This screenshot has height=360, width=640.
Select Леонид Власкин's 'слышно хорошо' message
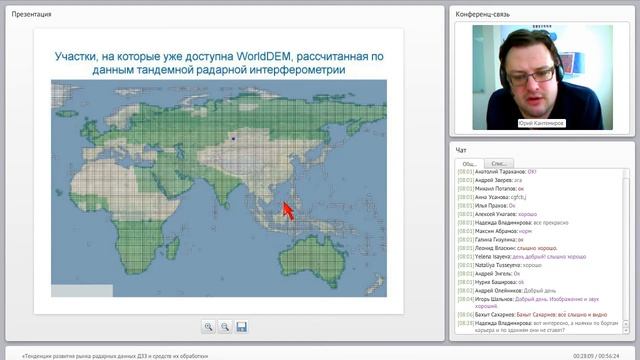pos(507,248)
